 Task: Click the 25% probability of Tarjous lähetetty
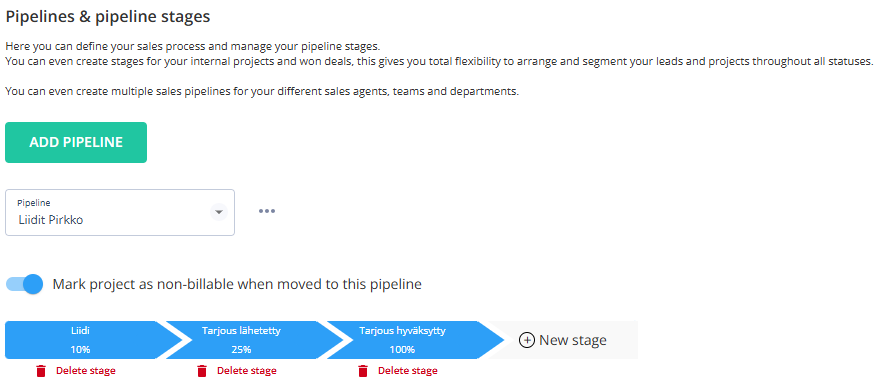pyautogui.click(x=241, y=350)
